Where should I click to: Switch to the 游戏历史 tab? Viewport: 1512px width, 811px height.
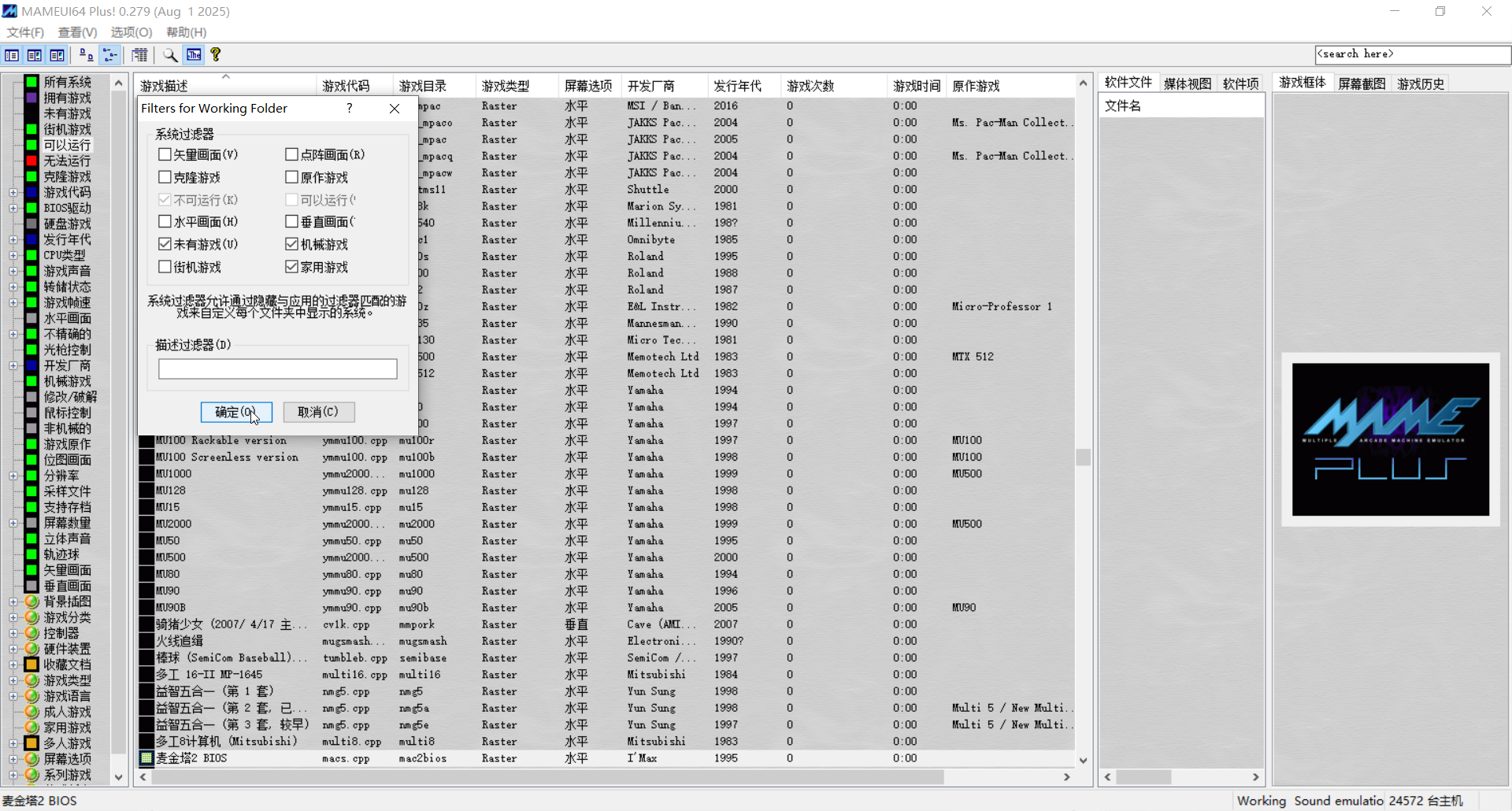pyautogui.click(x=1421, y=83)
